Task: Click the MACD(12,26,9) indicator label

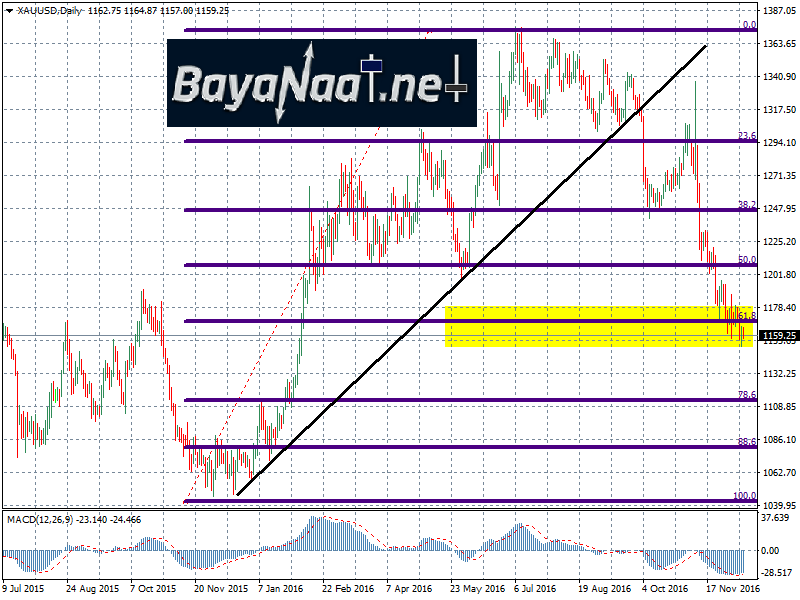Action: coord(44,521)
